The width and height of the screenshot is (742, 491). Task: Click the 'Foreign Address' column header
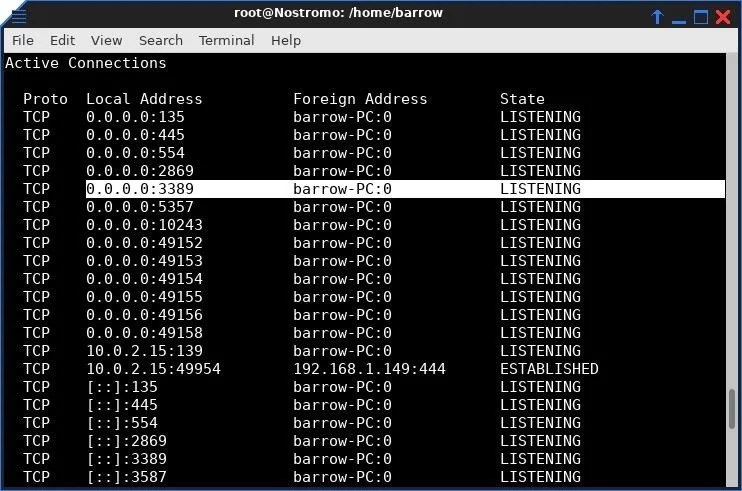pyautogui.click(x=360, y=99)
